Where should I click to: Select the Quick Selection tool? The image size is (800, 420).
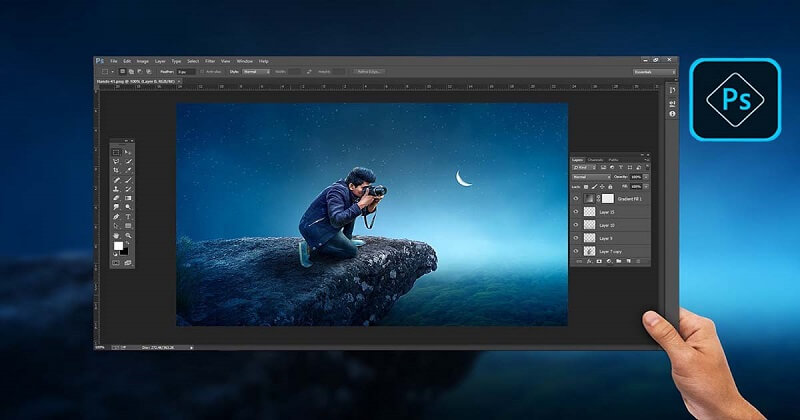click(128, 161)
